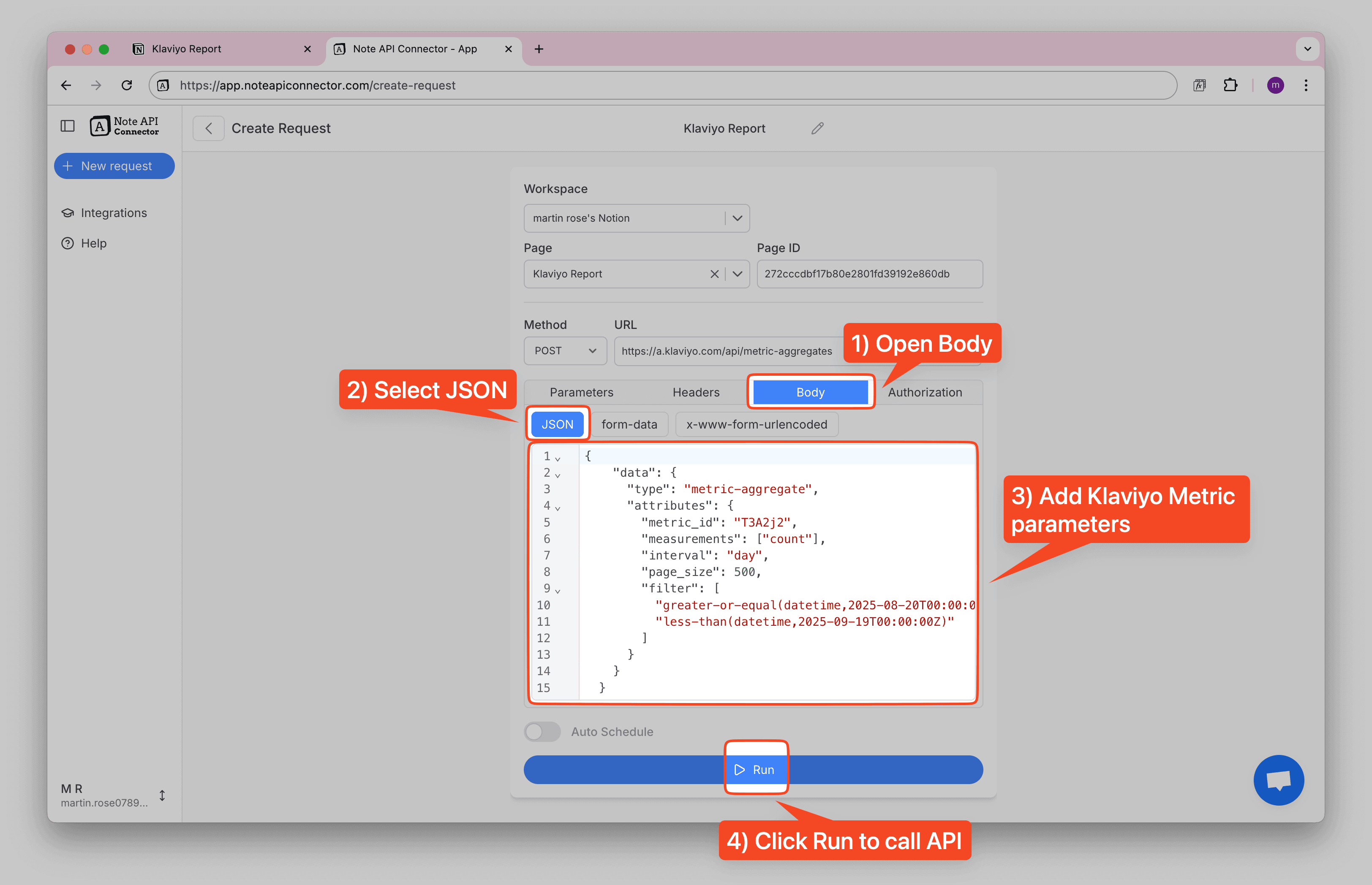Viewport: 1372px width, 885px height.
Task: Open the browser three-dot menu
Action: 1306,85
